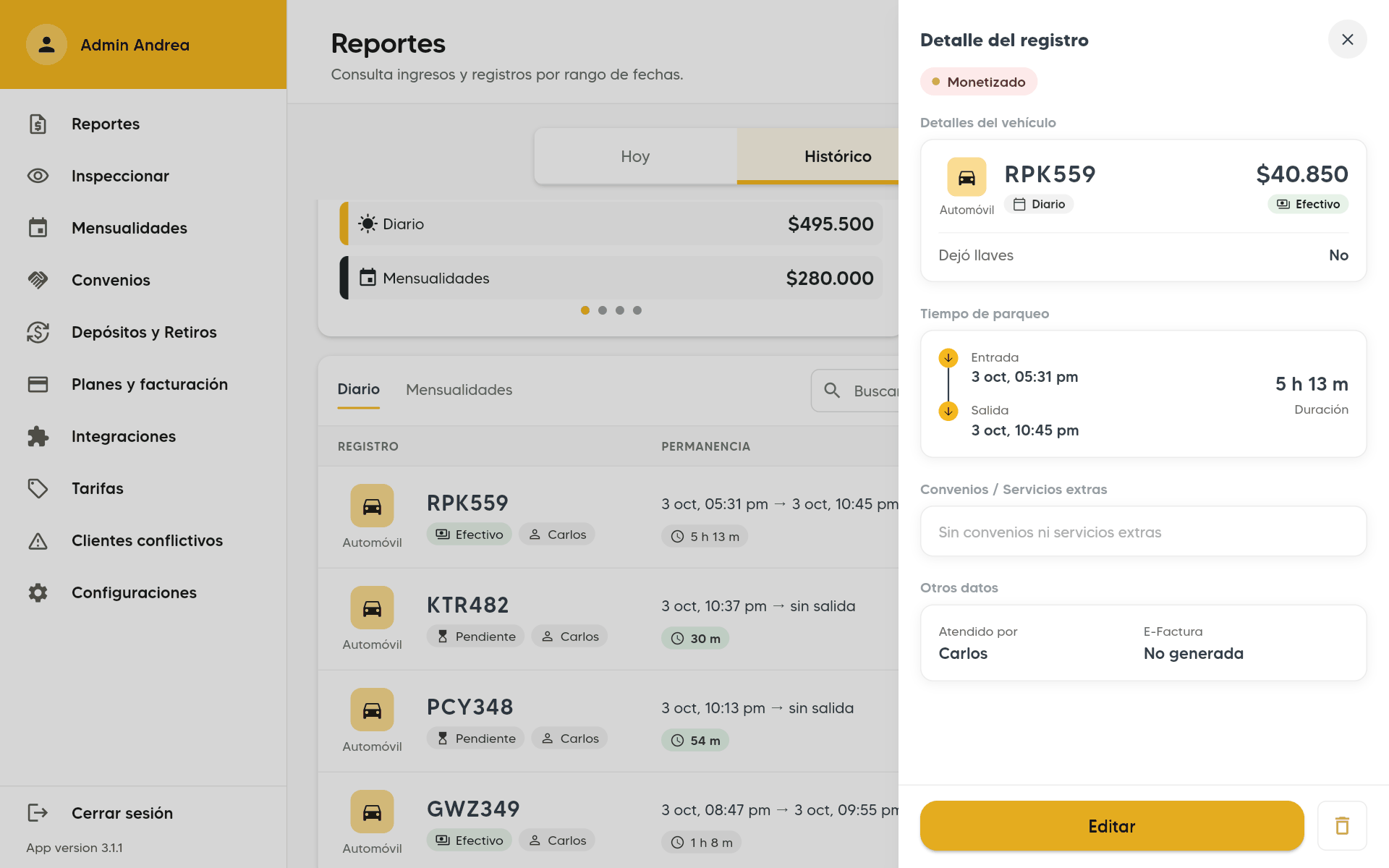This screenshot has height=868, width=1389.
Task: Click the 5 h 13 m chip on RPK559 row
Action: coord(705,536)
